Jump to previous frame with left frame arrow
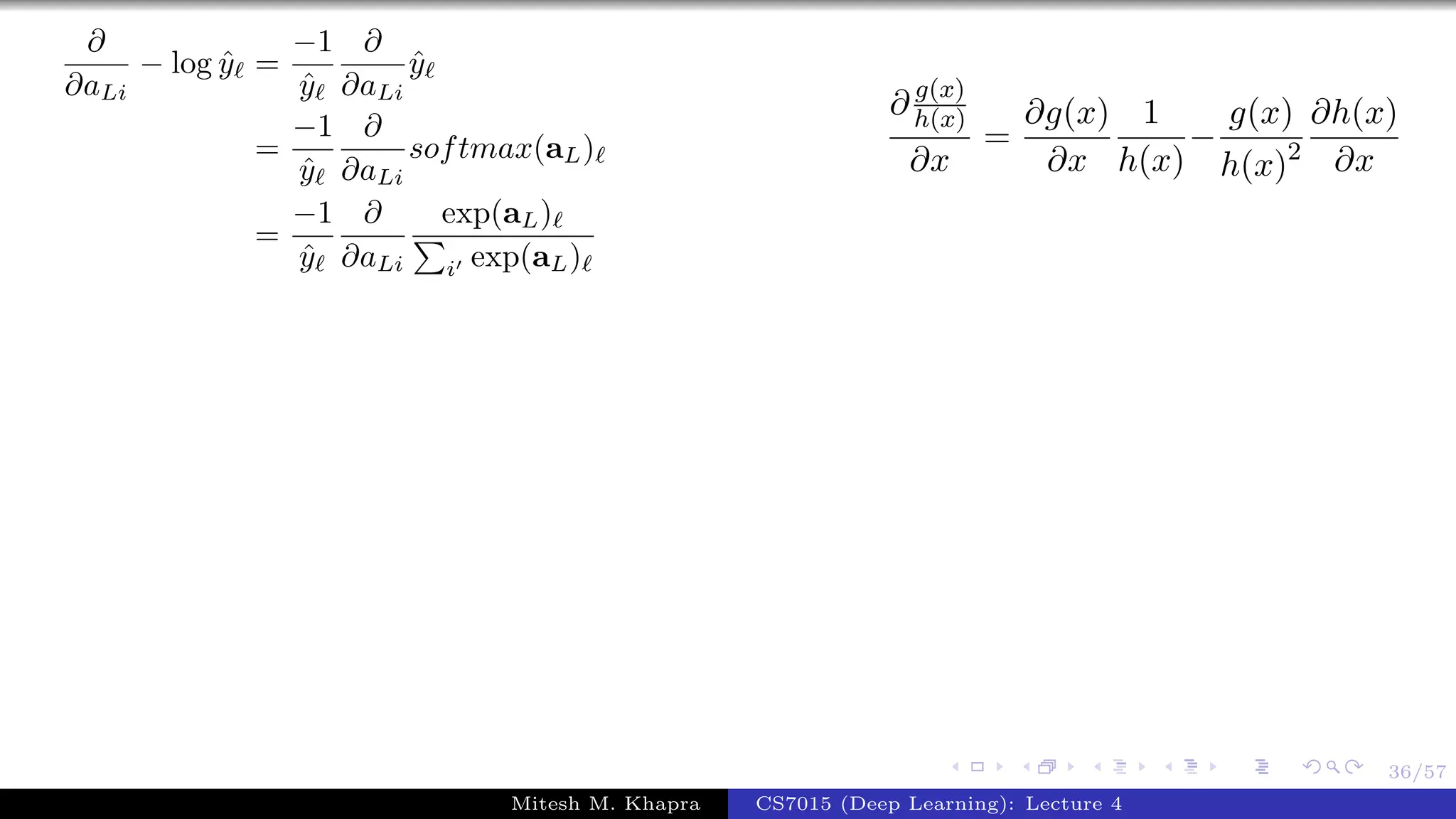 (x=1027, y=766)
